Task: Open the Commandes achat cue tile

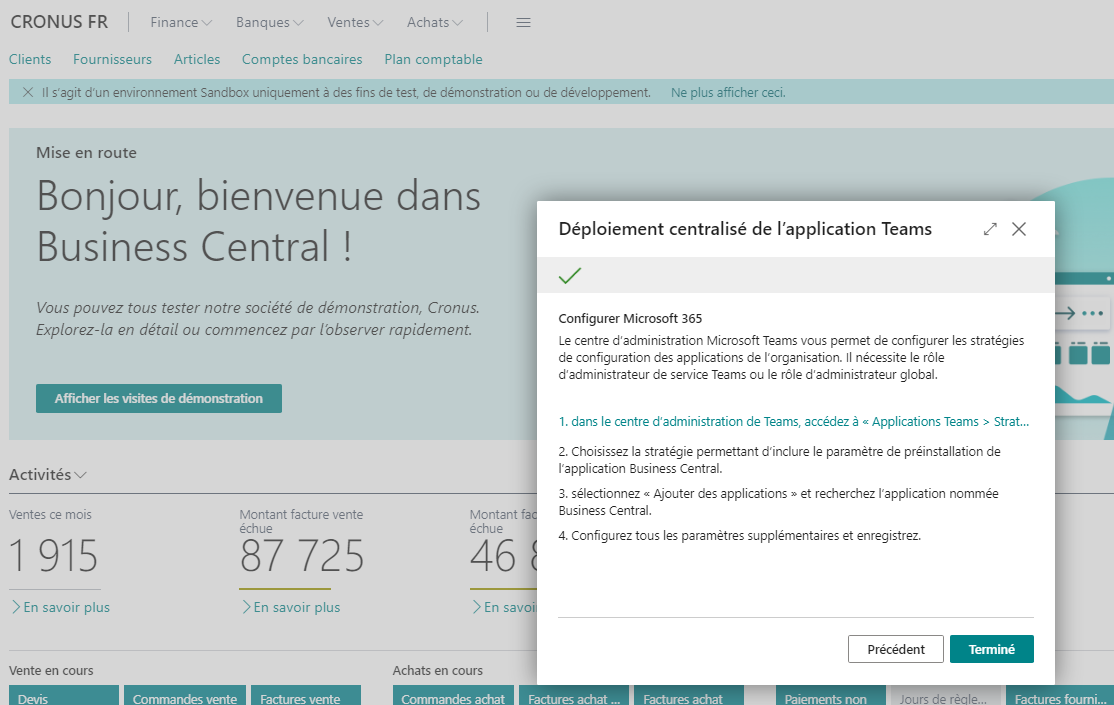Action: (453, 697)
